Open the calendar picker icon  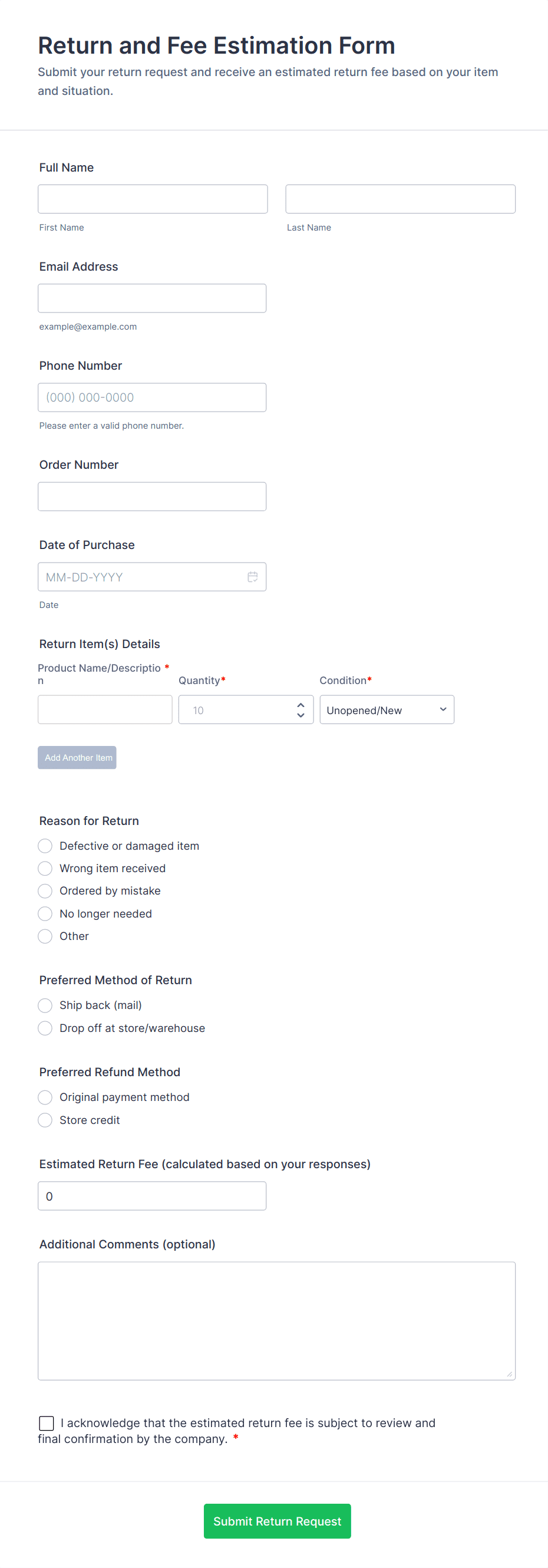(x=252, y=577)
